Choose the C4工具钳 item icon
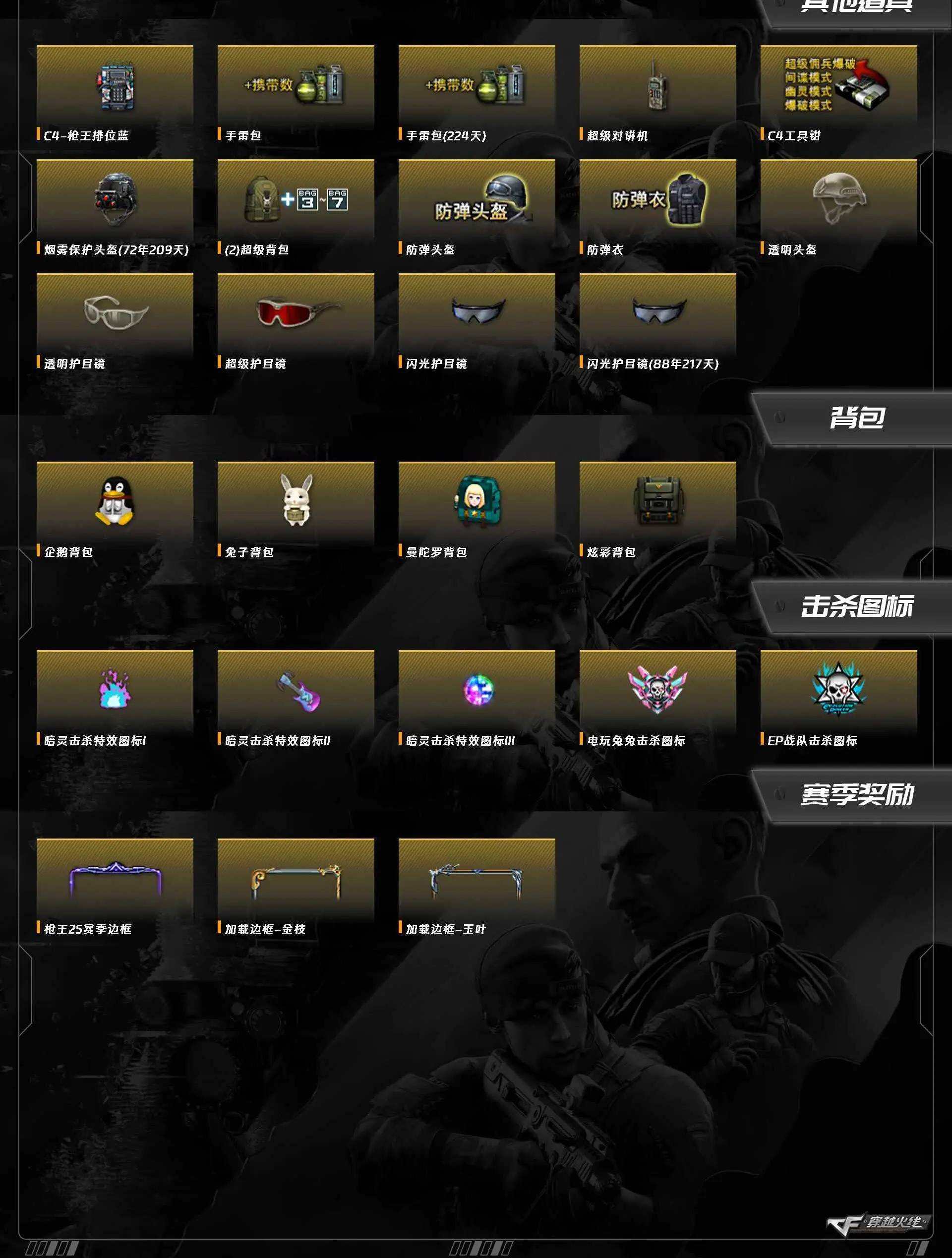The image size is (952, 1258). click(x=838, y=84)
